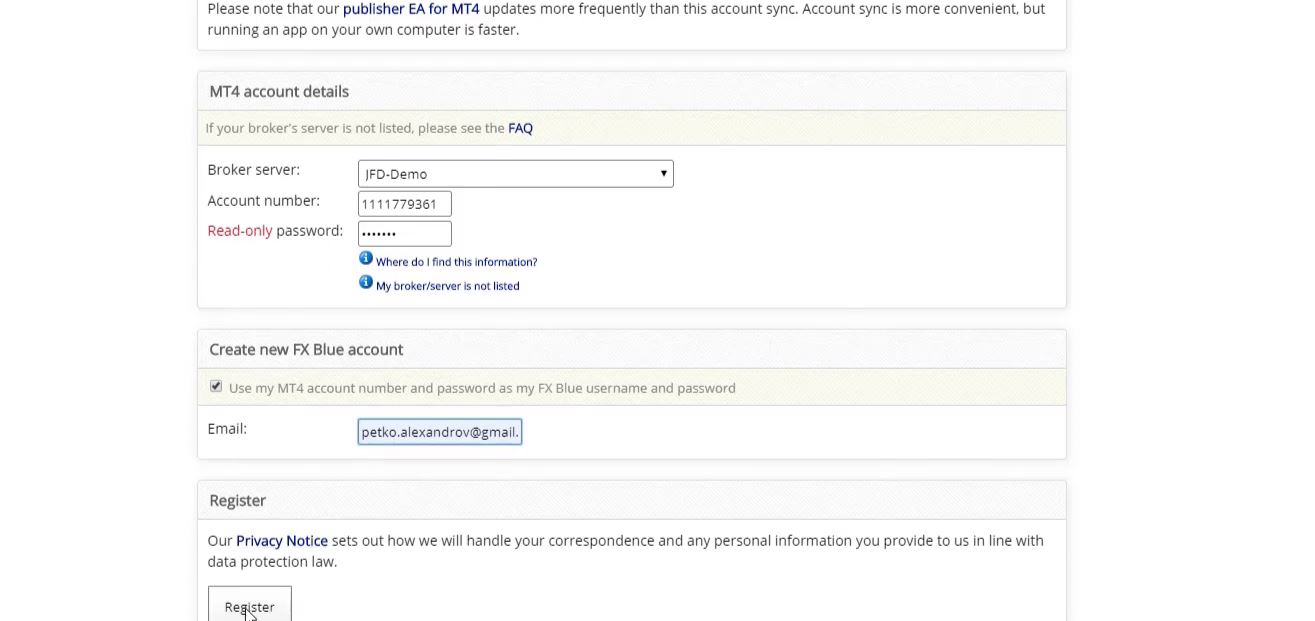Viewport: 1315px width, 621px height.
Task: Click the 'Create new FX Blue account' header
Action: click(x=306, y=349)
